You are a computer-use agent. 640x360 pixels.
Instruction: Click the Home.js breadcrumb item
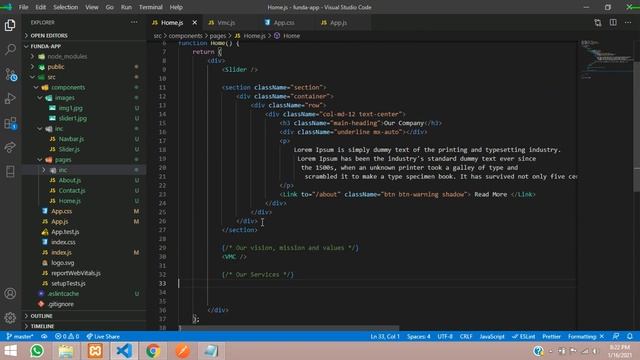pyautogui.click(x=250, y=36)
